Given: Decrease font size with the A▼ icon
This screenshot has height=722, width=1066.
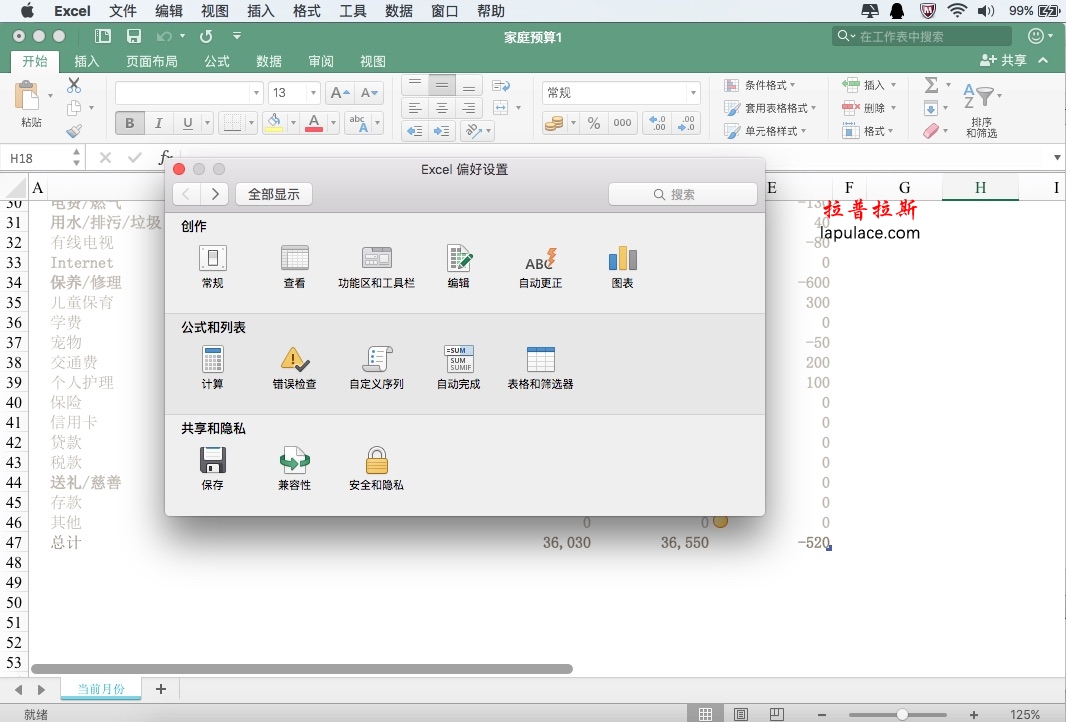Looking at the screenshot, I should tap(369, 93).
